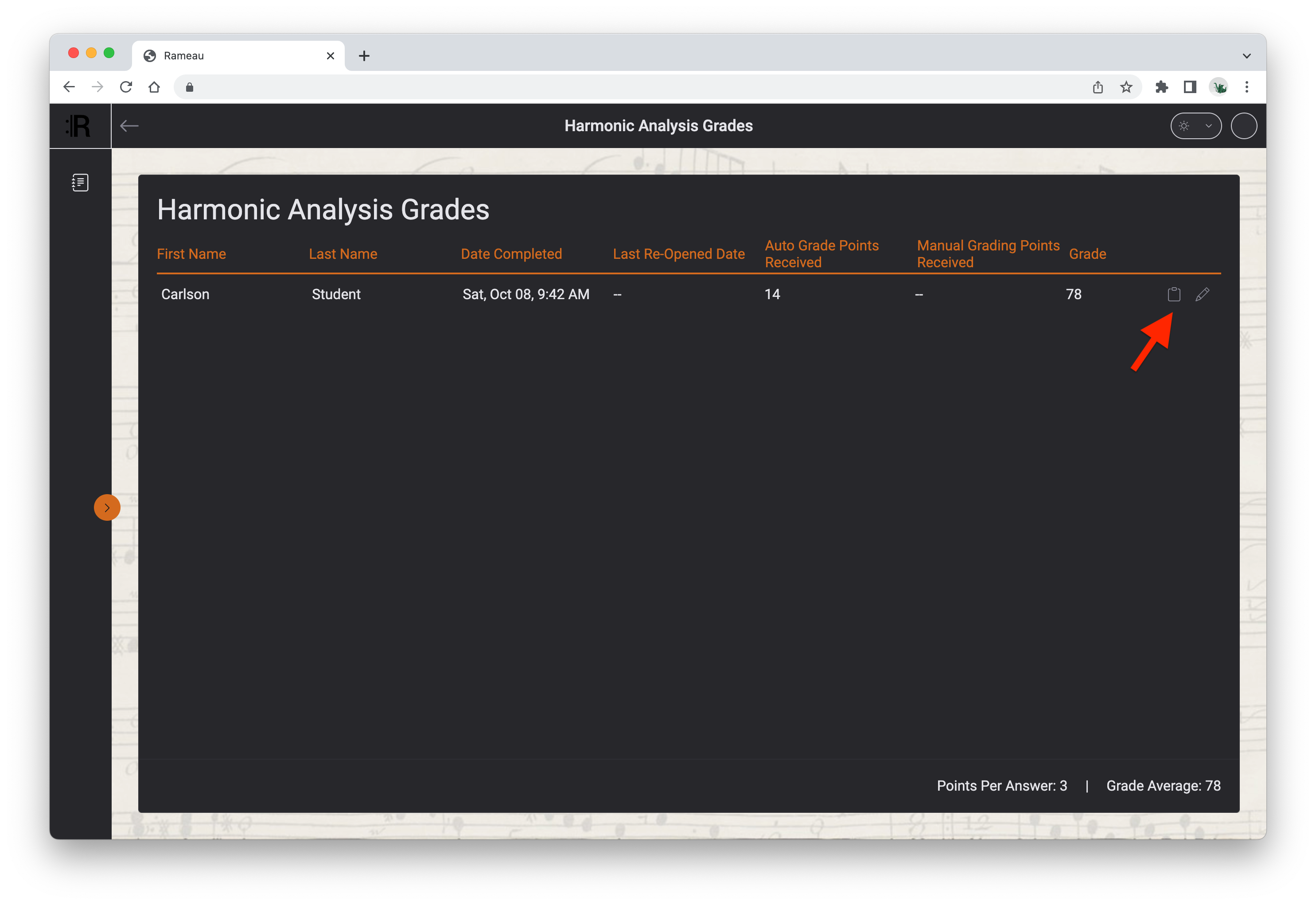Click the browser address bar

[x=623, y=87]
